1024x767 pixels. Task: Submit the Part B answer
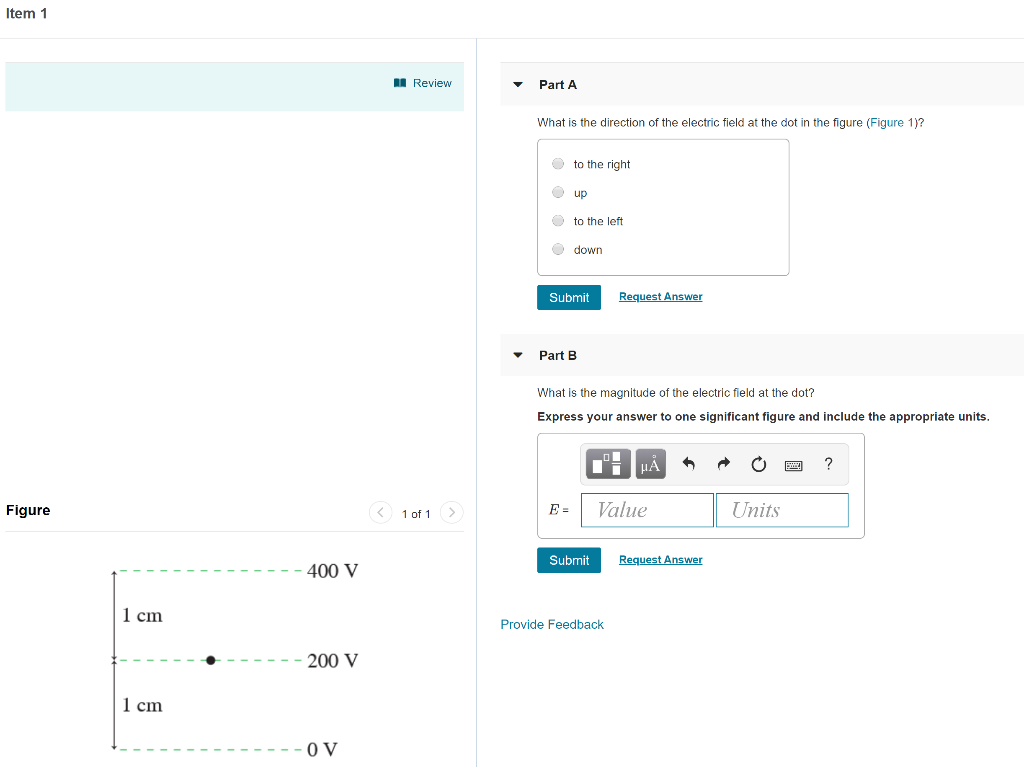coord(569,560)
